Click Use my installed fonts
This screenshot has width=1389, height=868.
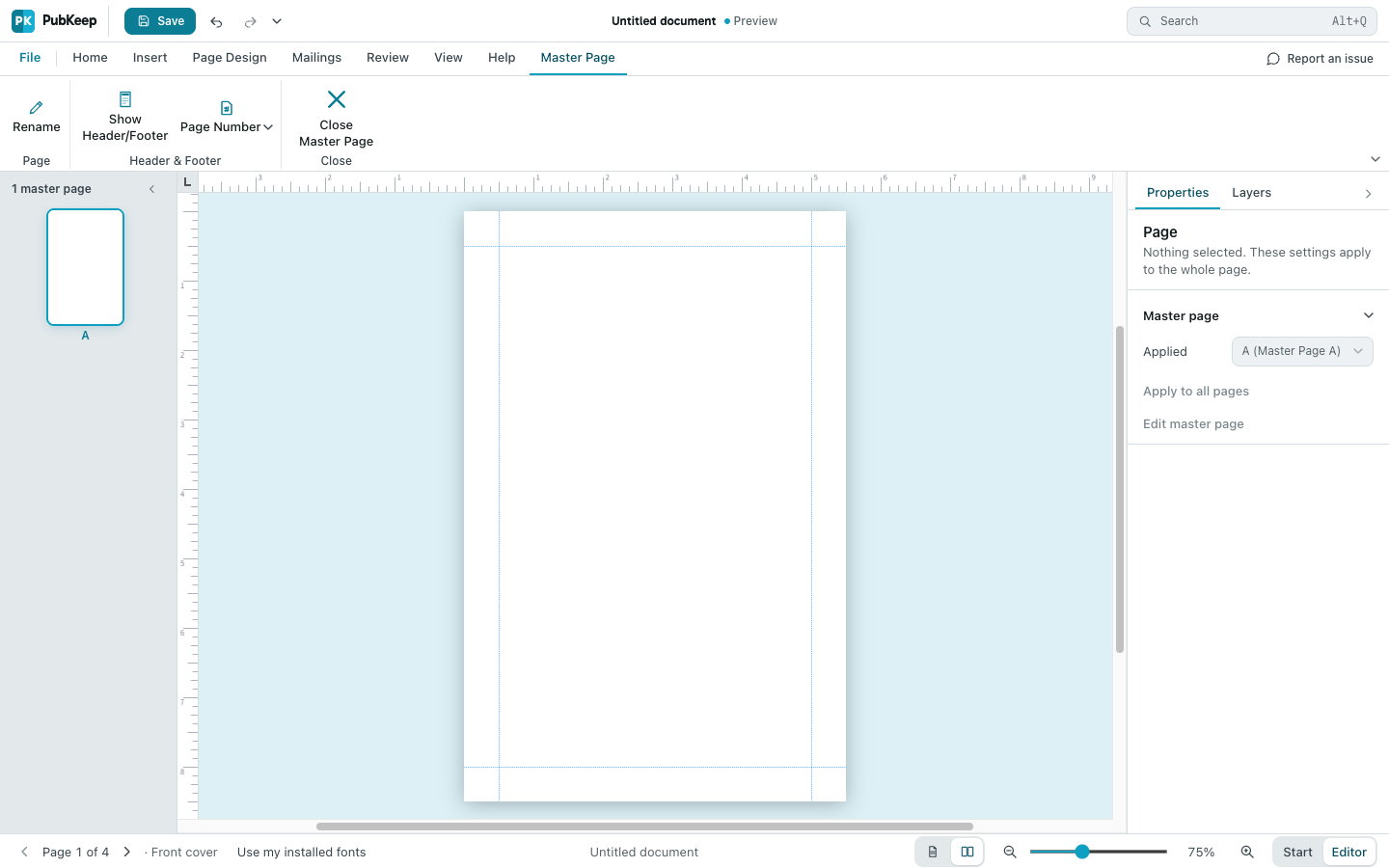302,853
